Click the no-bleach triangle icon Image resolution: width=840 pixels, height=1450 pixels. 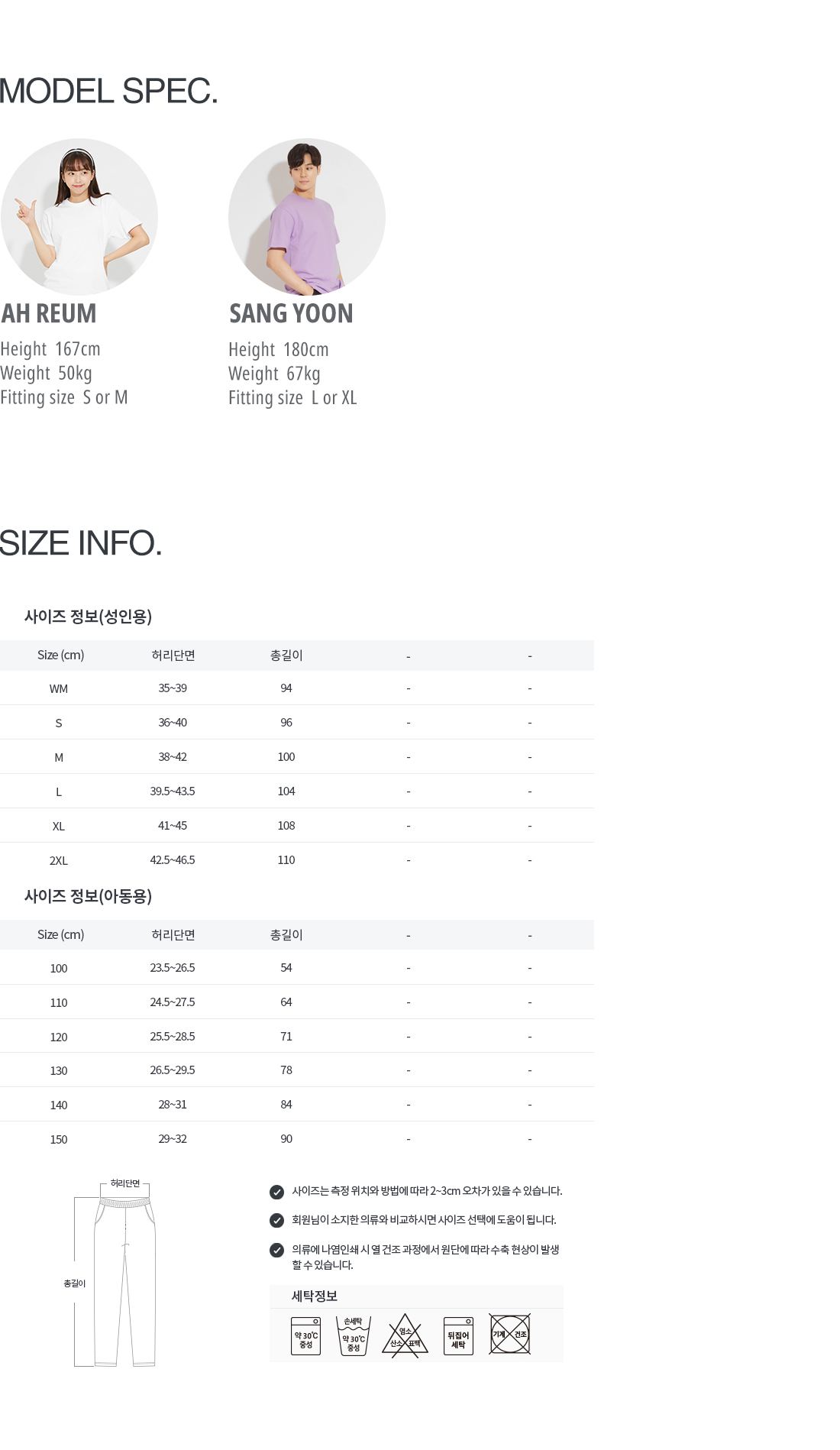coord(405,1336)
